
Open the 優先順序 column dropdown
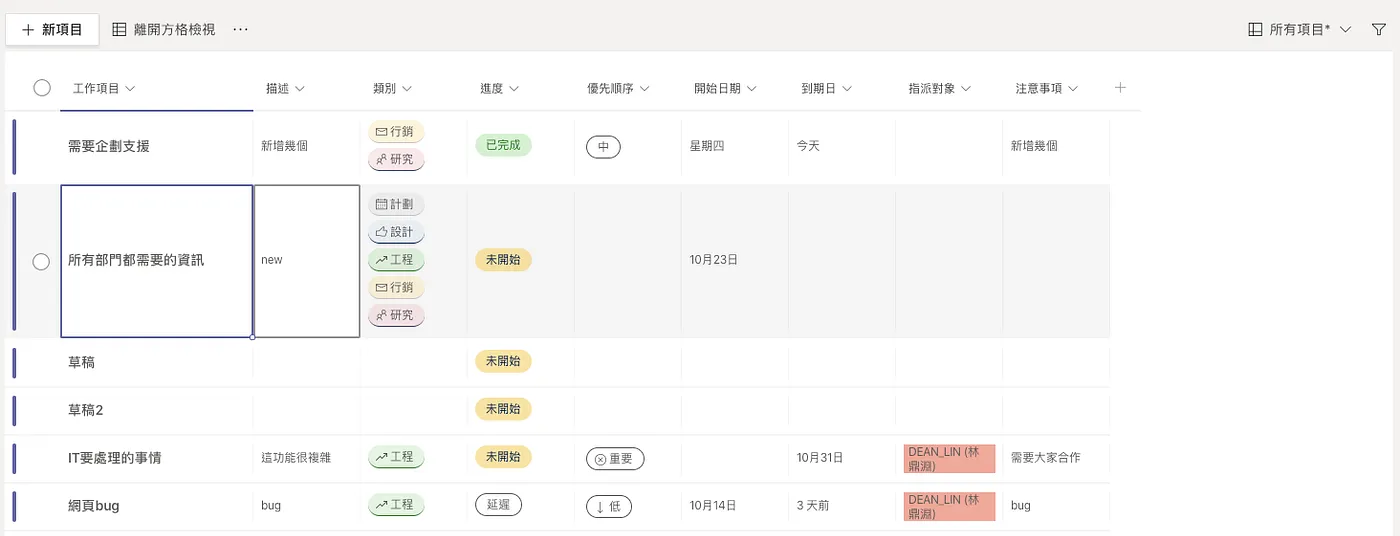coord(618,88)
